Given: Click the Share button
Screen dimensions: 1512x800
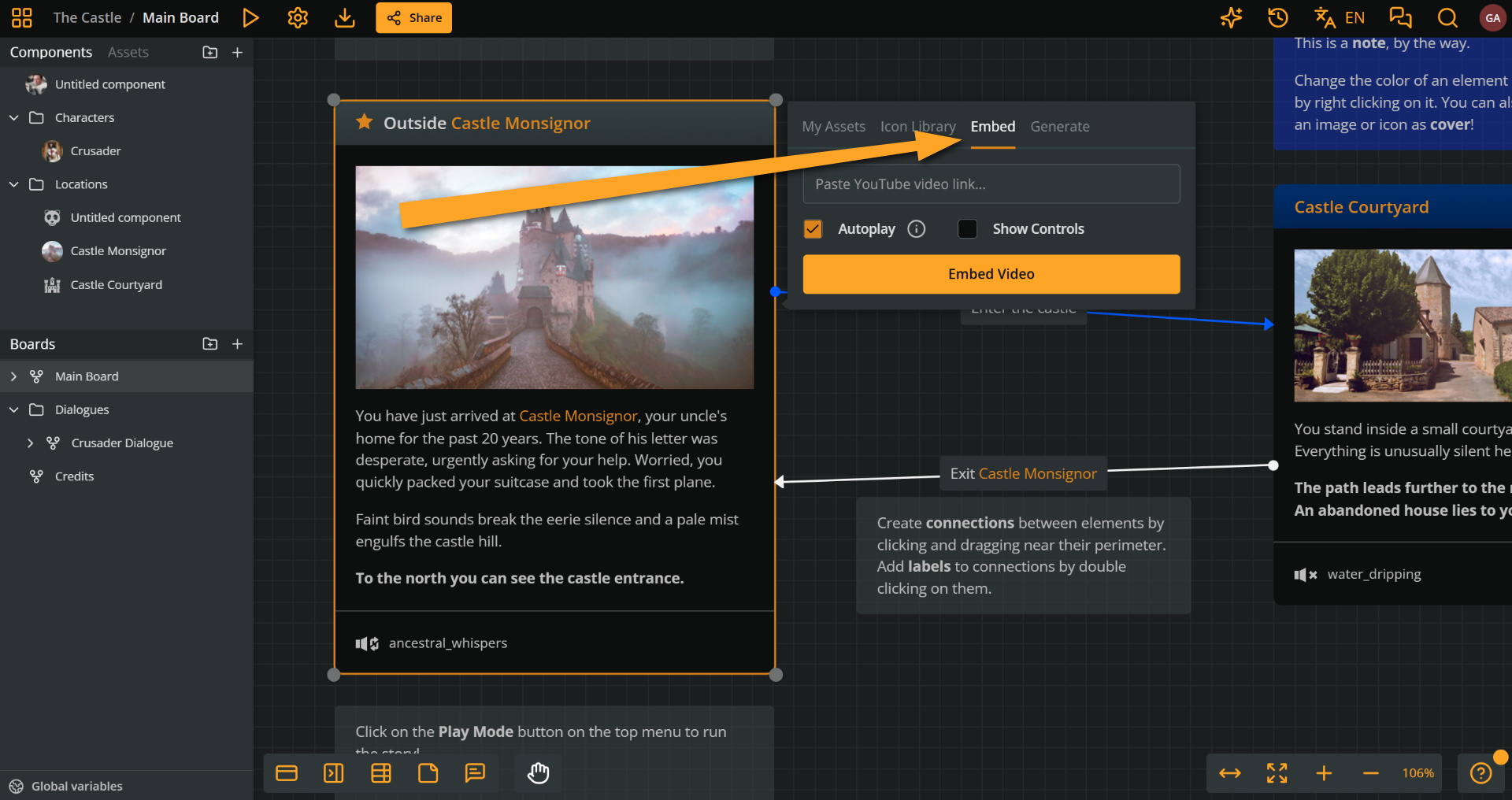Looking at the screenshot, I should (414, 17).
